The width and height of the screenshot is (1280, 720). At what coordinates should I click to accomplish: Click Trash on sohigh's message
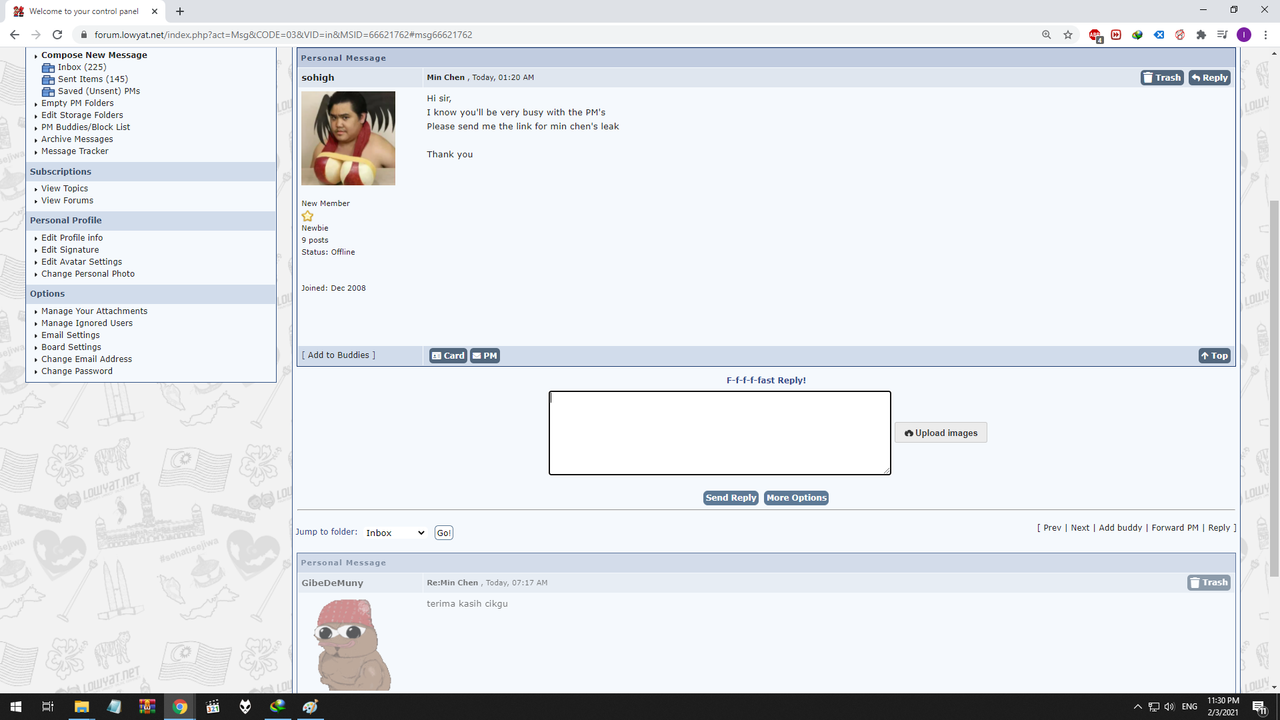coord(1162,78)
